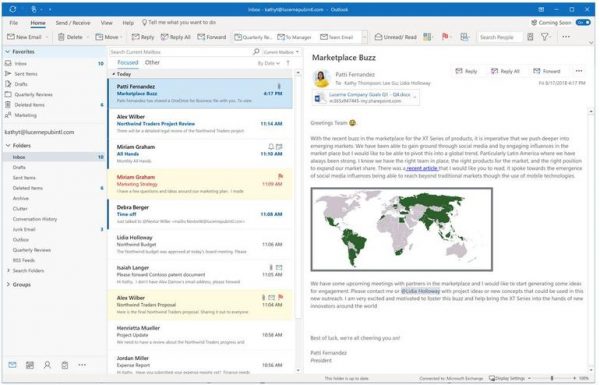Toggle the flag on Alex Wilber Northwind Traders Proposal
This screenshot has width=600, height=385.
(280, 297)
